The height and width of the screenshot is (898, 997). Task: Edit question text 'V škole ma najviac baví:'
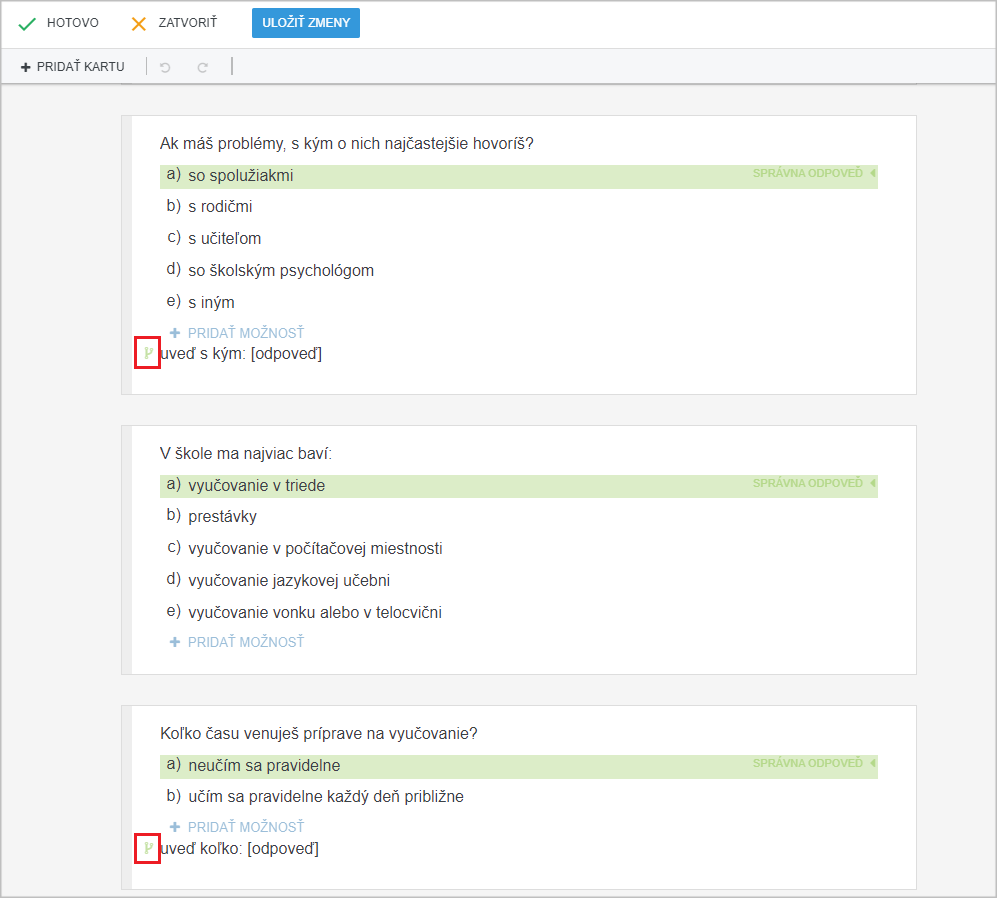(x=246, y=453)
